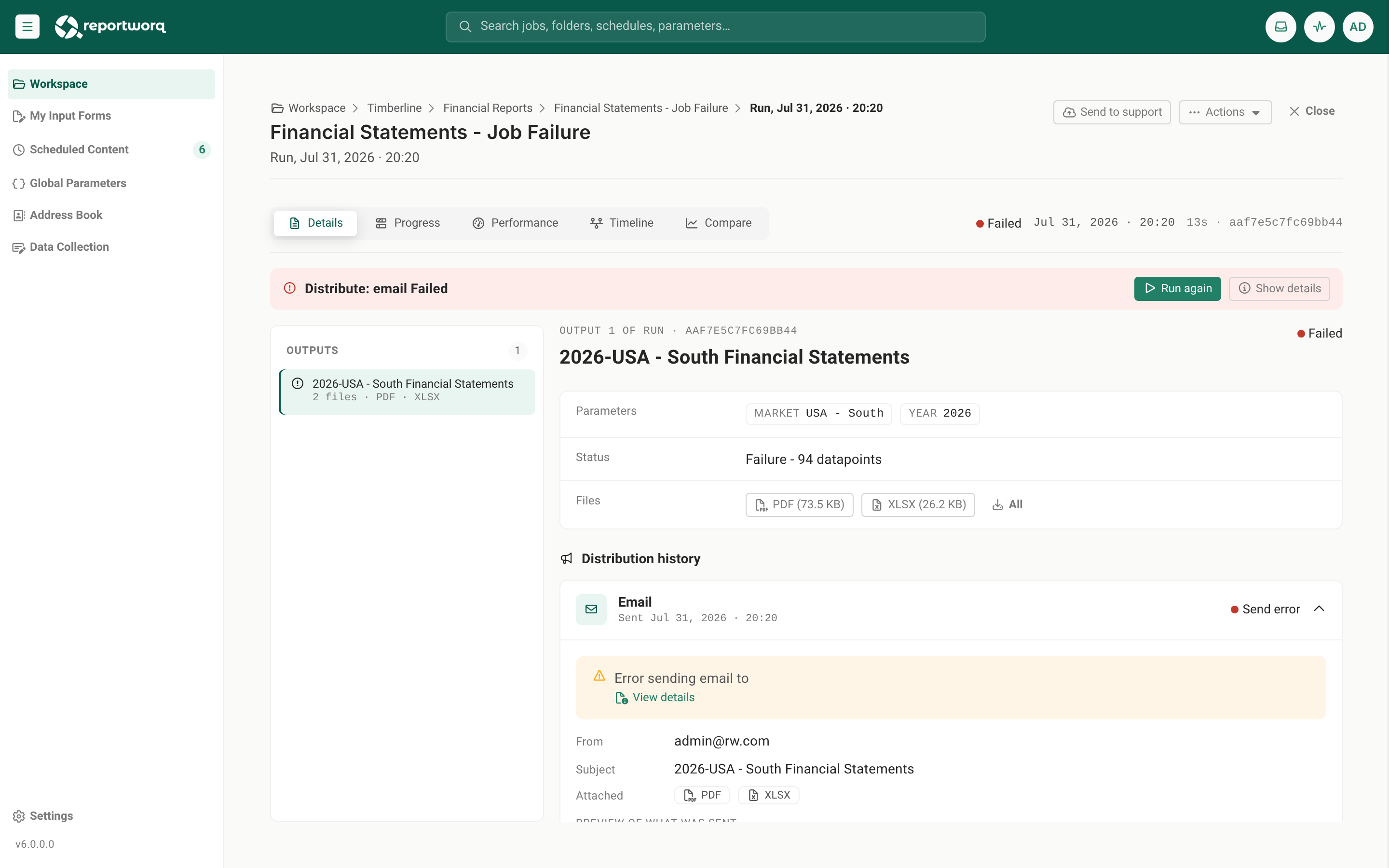Image resolution: width=1389 pixels, height=868 pixels.
Task: Download the XLSX (26.2 KB) file
Action: 918,504
